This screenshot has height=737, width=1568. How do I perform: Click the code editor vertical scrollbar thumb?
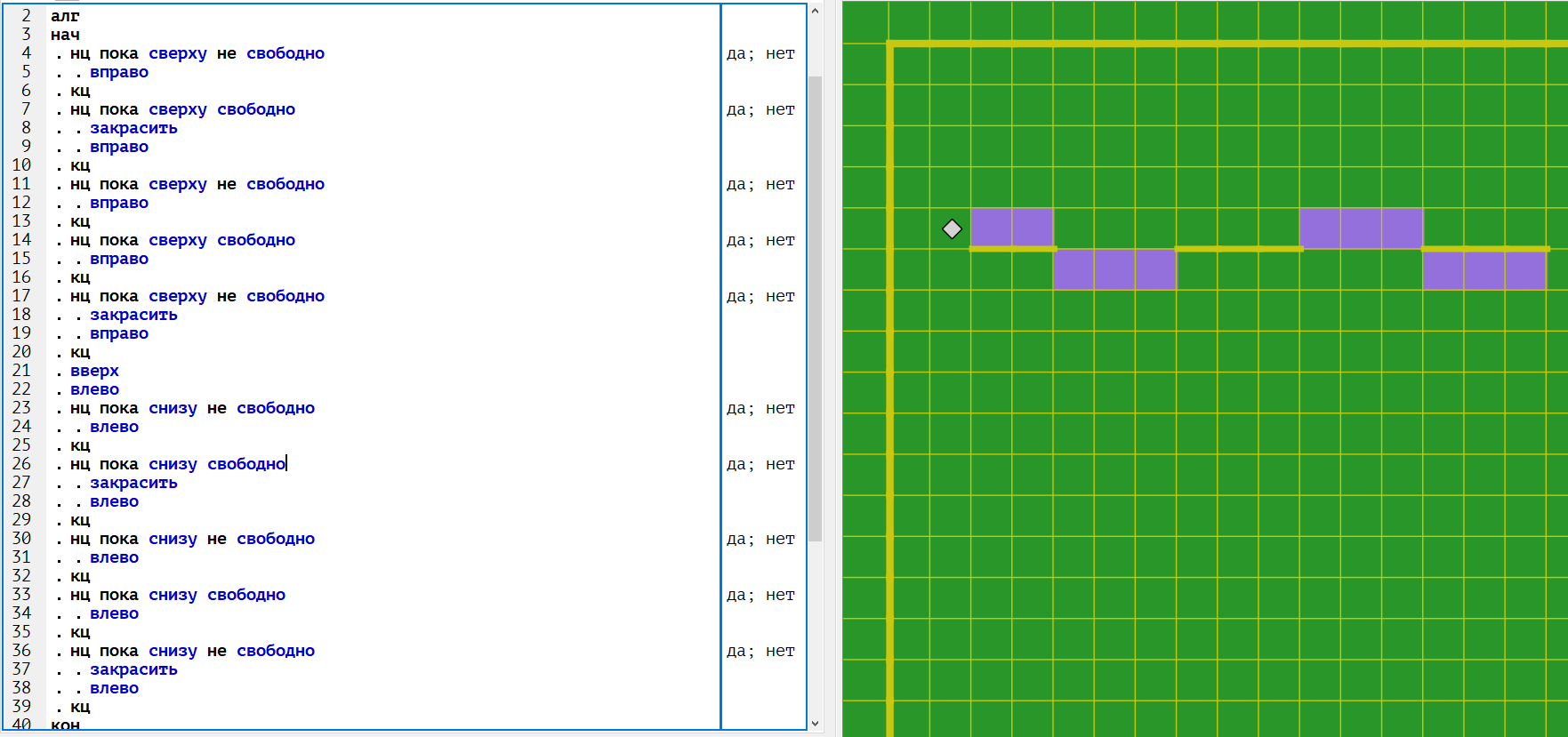[x=815, y=307]
